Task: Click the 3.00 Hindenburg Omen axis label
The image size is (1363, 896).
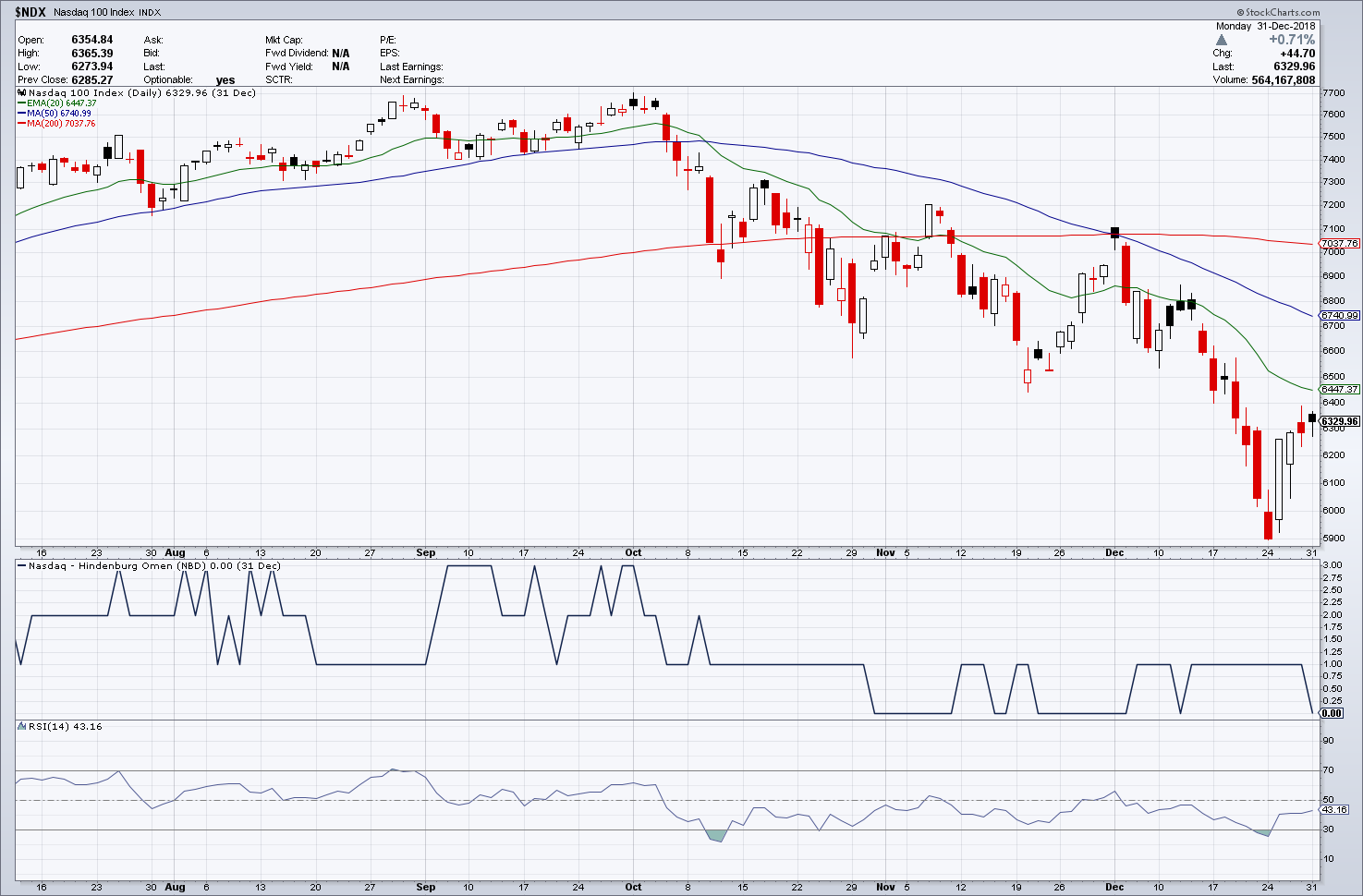Action: (x=1333, y=565)
